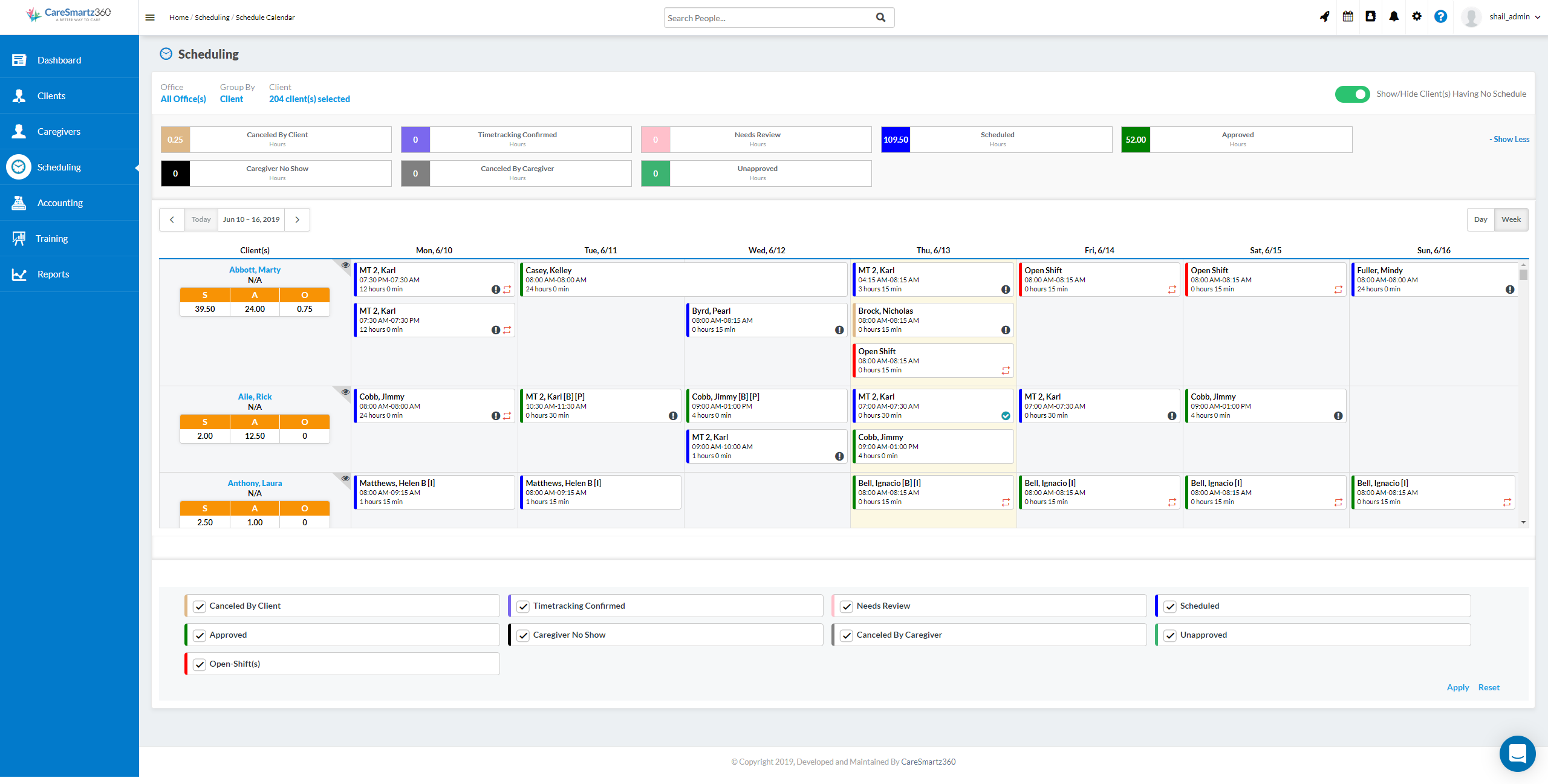Click the blue help question mark icon
Image resolution: width=1548 pixels, height=784 pixels.
coord(1440,17)
